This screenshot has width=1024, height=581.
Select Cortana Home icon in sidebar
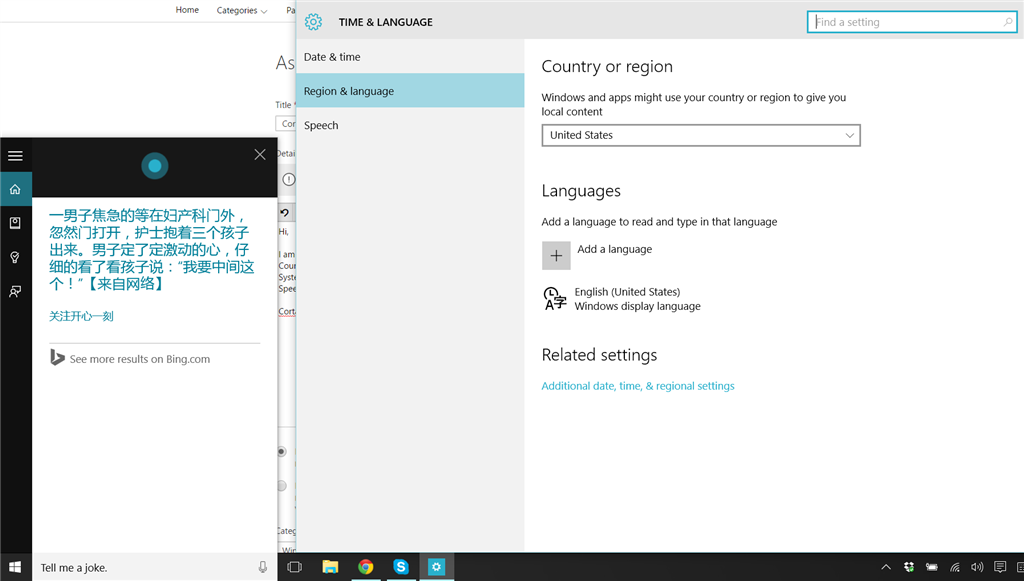point(15,189)
